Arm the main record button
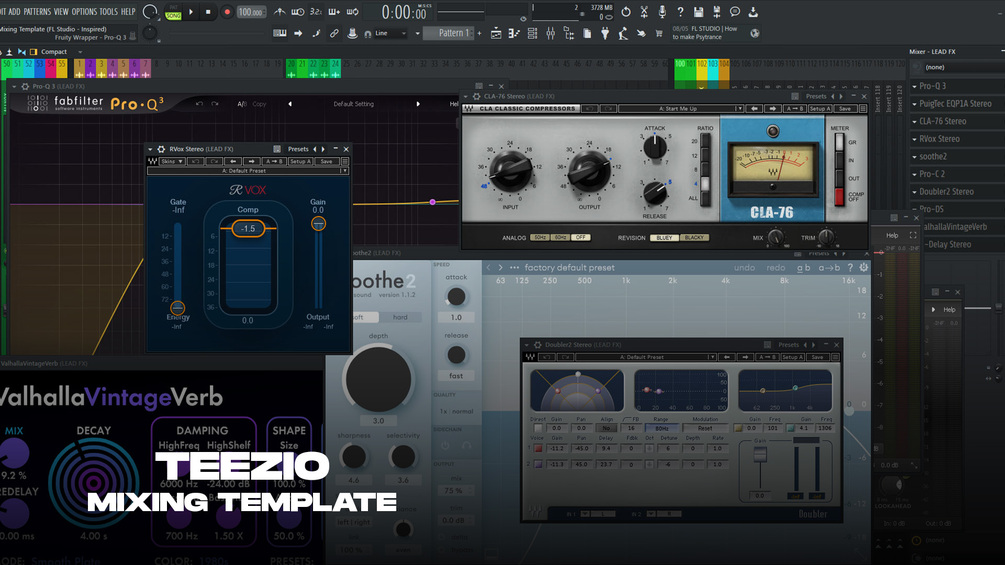This screenshot has height=565, width=1005. click(227, 12)
